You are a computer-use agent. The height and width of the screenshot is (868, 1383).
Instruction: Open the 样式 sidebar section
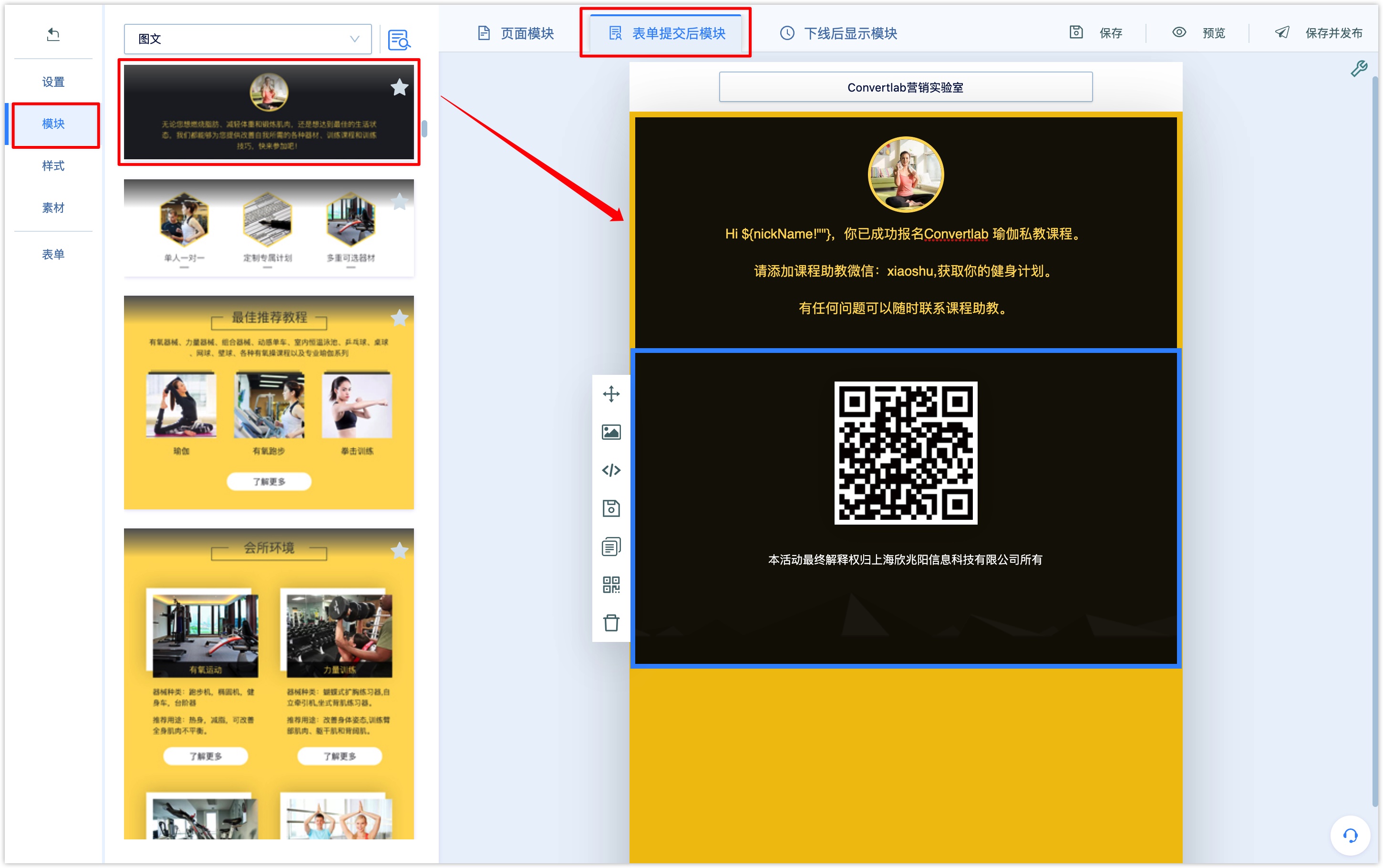point(53,165)
